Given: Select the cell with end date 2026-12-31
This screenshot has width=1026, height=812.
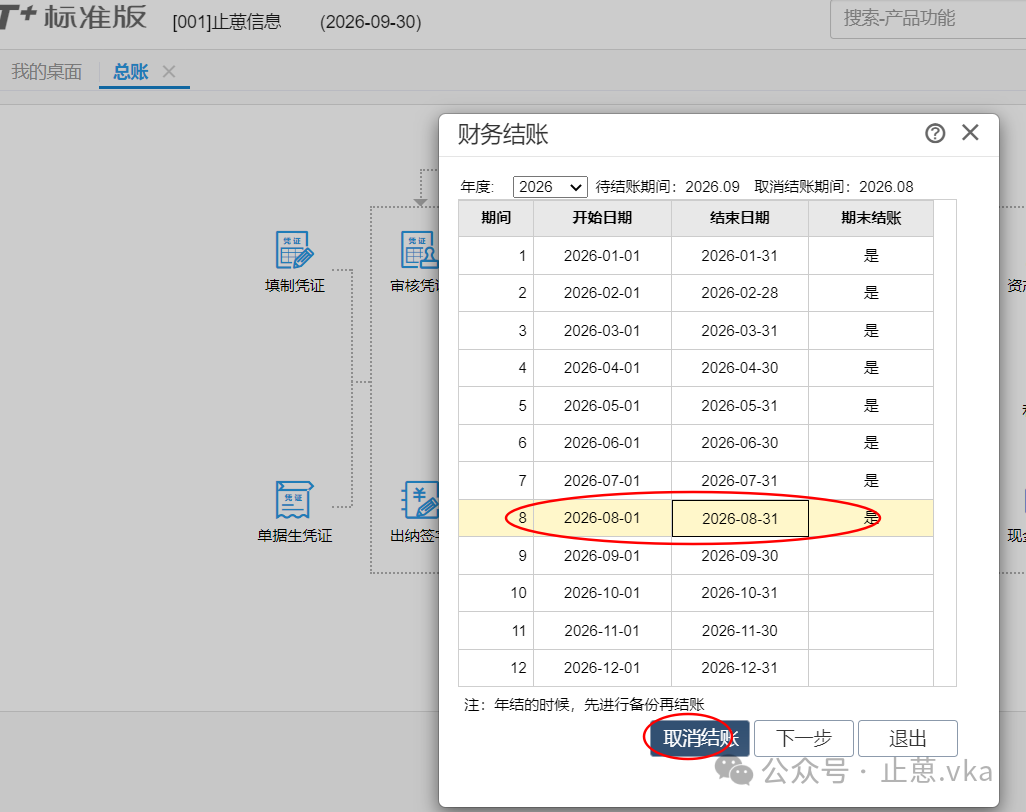Looking at the screenshot, I should [739, 668].
